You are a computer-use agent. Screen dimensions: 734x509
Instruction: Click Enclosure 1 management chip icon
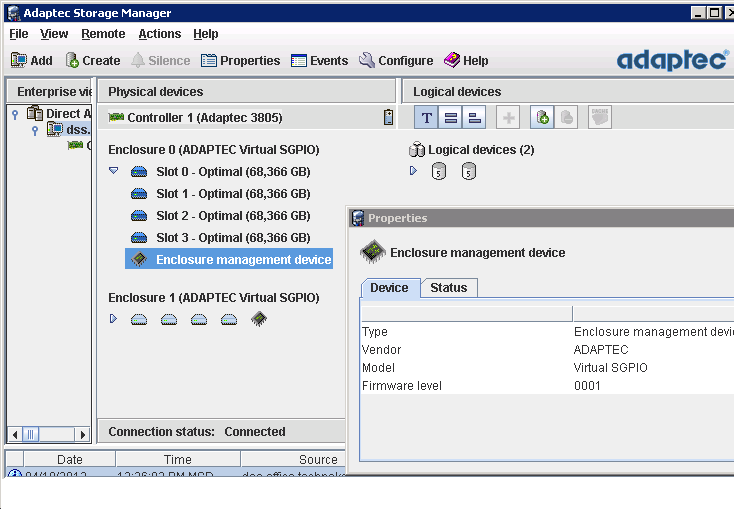(x=259, y=319)
